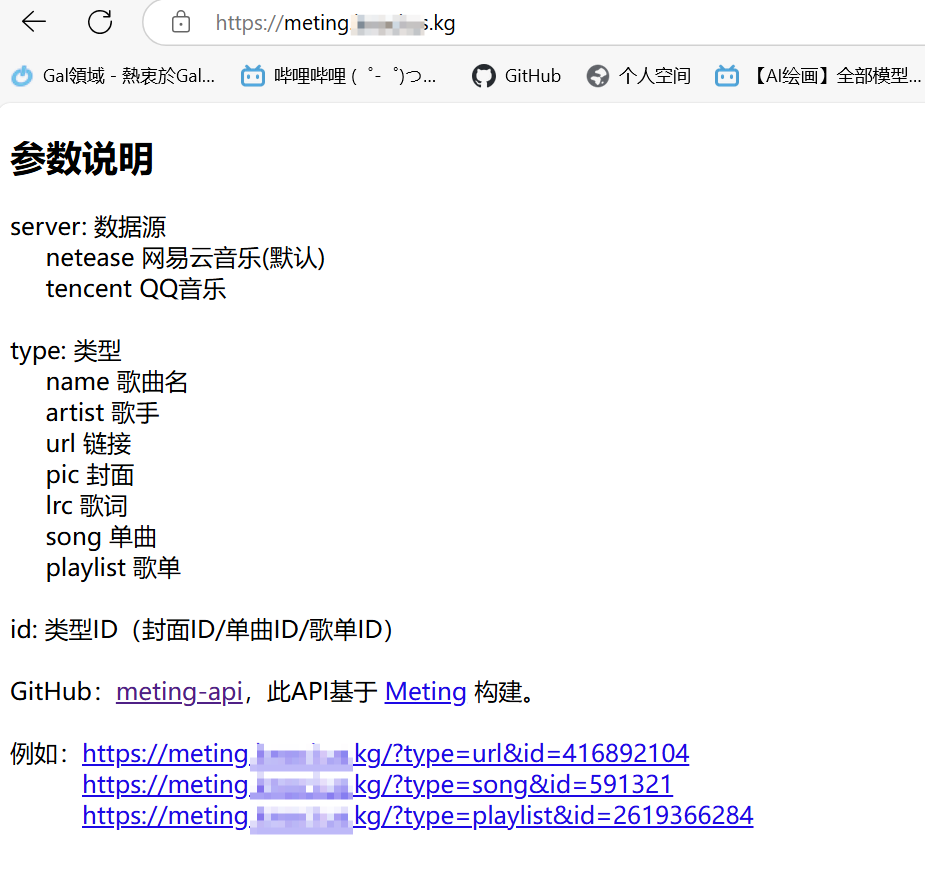This screenshot has width=925, height=870.
Task: Click the 'song 单曲' line
Action: [x=101, y=537]
